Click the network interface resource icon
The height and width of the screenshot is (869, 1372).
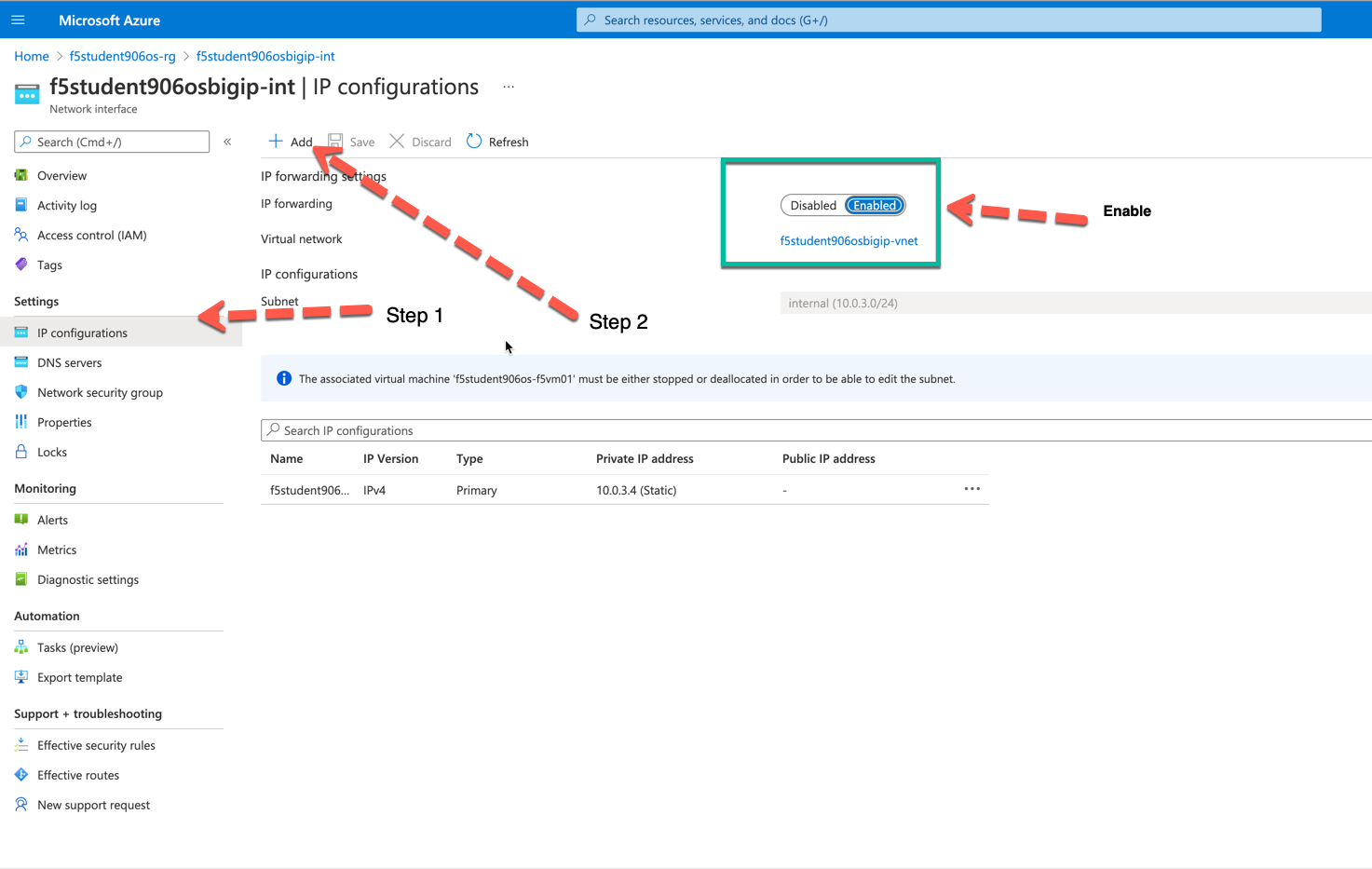27,94
